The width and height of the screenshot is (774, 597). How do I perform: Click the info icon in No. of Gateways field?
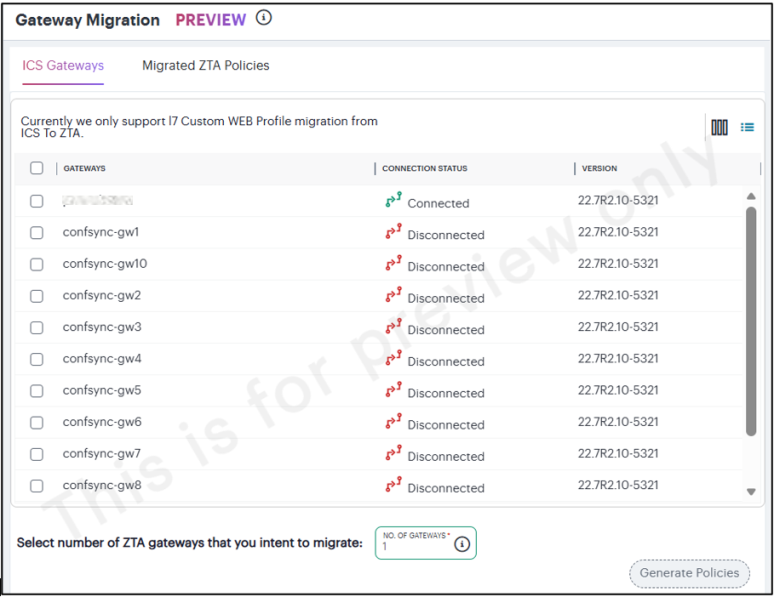[462, 544]
